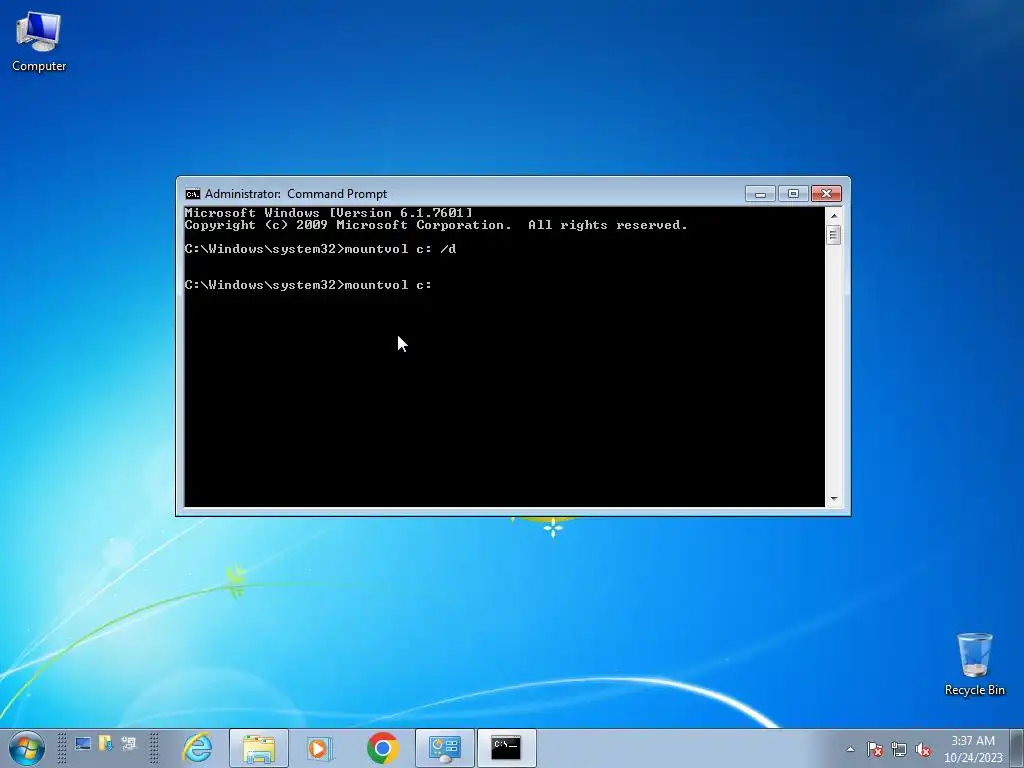Open the Windows Start menu orb

[x=27, y=748]
